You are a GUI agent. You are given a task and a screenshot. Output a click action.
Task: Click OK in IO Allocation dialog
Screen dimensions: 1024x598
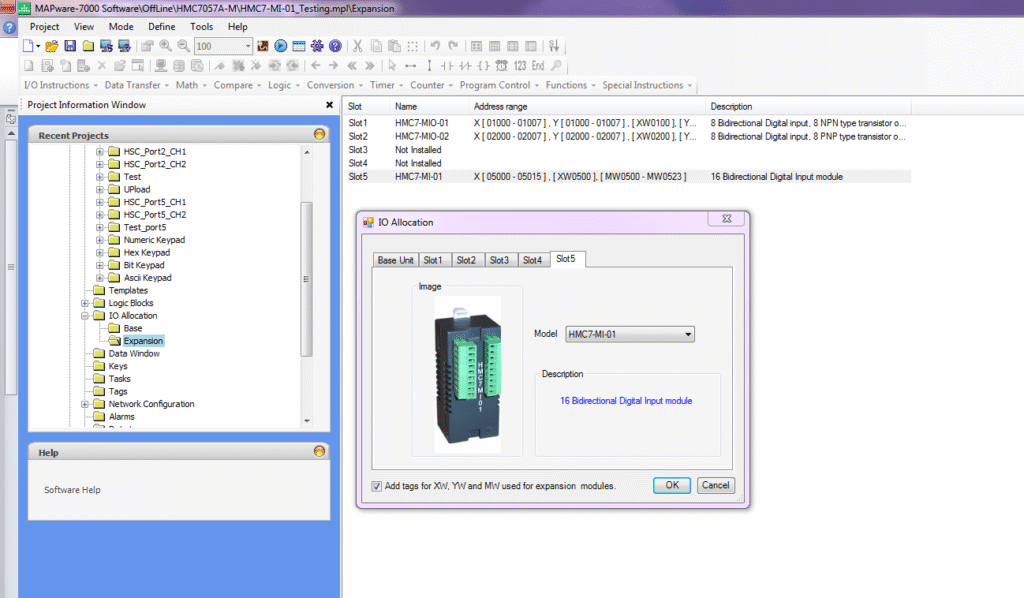(672, 485)
